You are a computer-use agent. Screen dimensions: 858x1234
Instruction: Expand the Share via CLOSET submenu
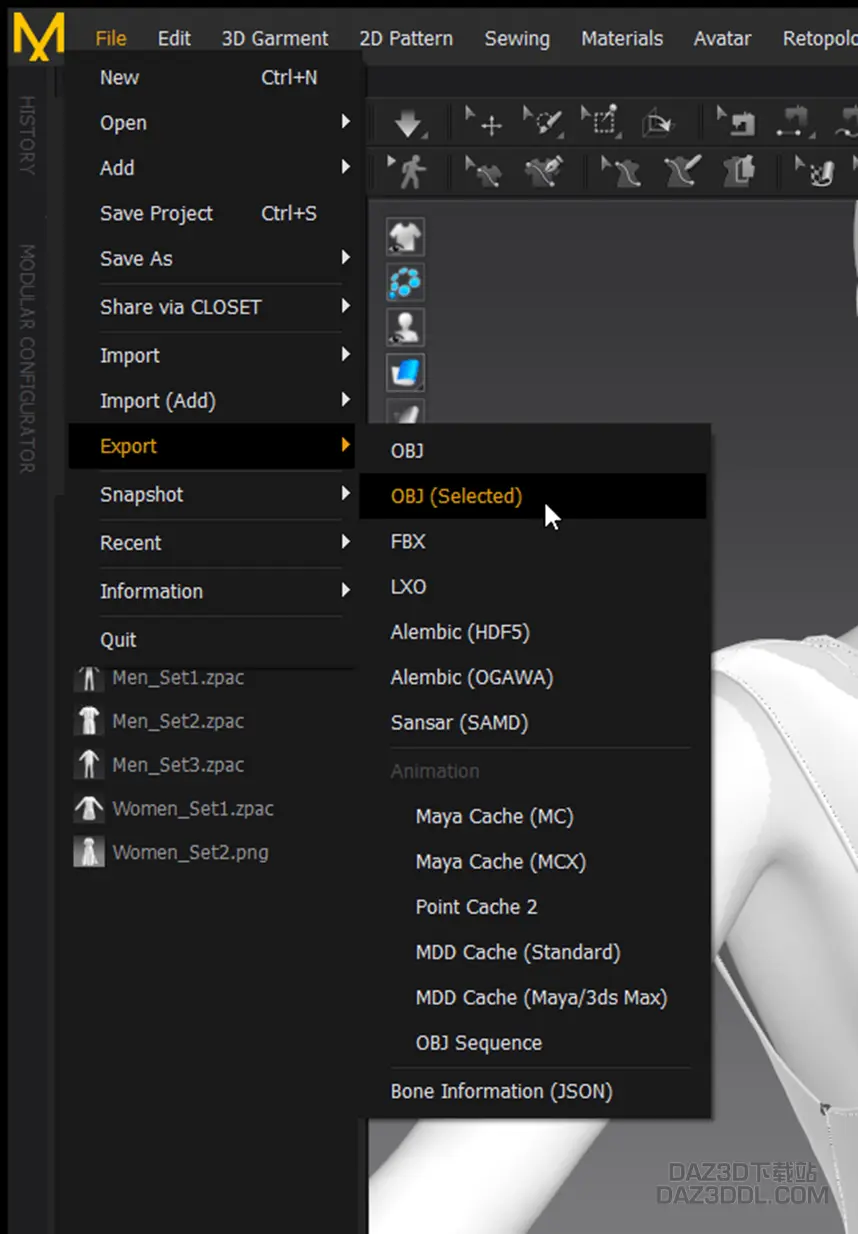(x=346, y=306)
